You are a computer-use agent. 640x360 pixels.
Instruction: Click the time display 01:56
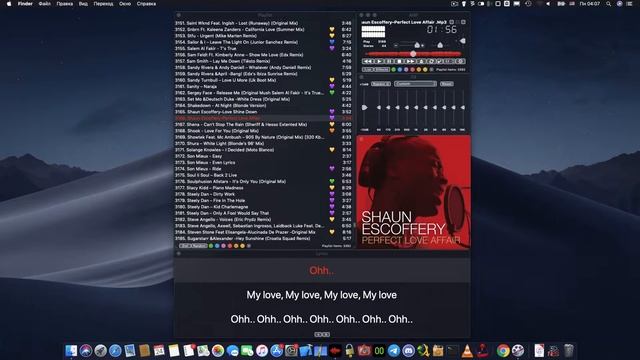coord(442,29)
